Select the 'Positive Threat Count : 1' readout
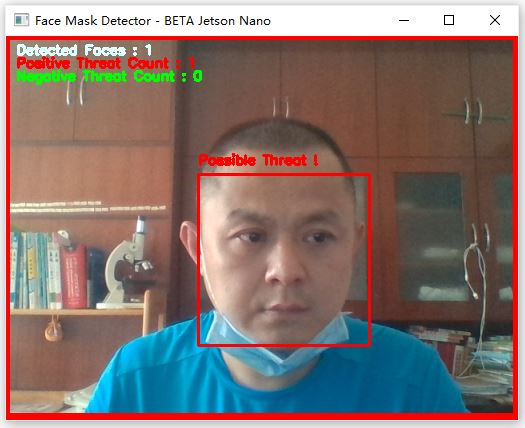The image size is (525, 428). (x=105, y=63)
